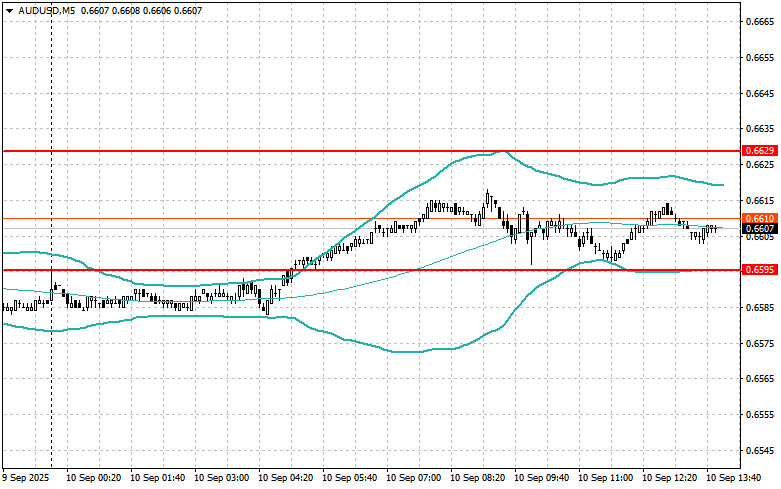Image resolution: width=781 pixels, height=489 pixels.
Task: Click the 10 Sep 12:20 time label
Action: pyautogui.click(x=669, y=478)
